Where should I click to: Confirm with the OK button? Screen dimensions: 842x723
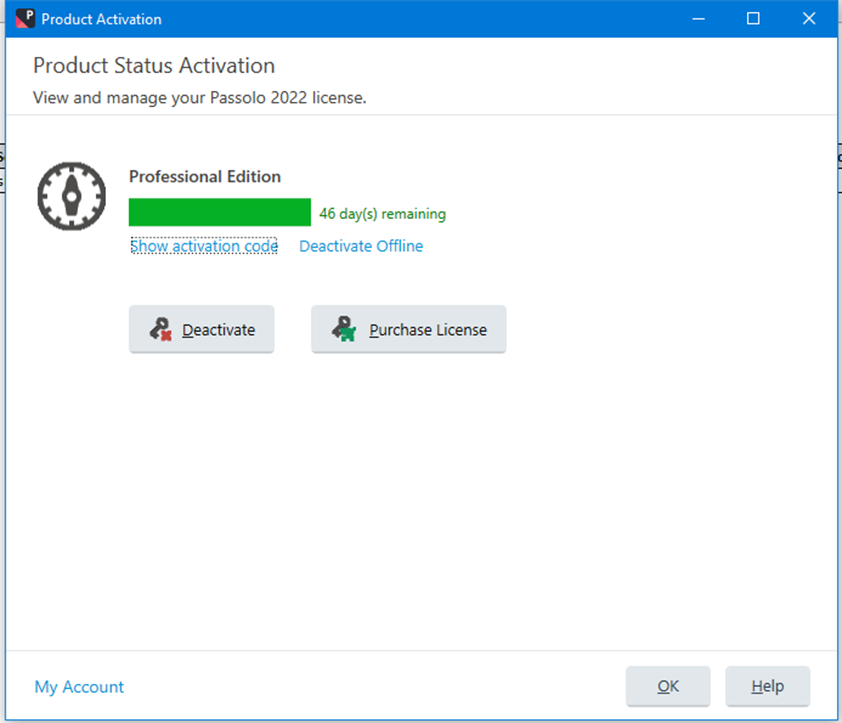point(668,686)
